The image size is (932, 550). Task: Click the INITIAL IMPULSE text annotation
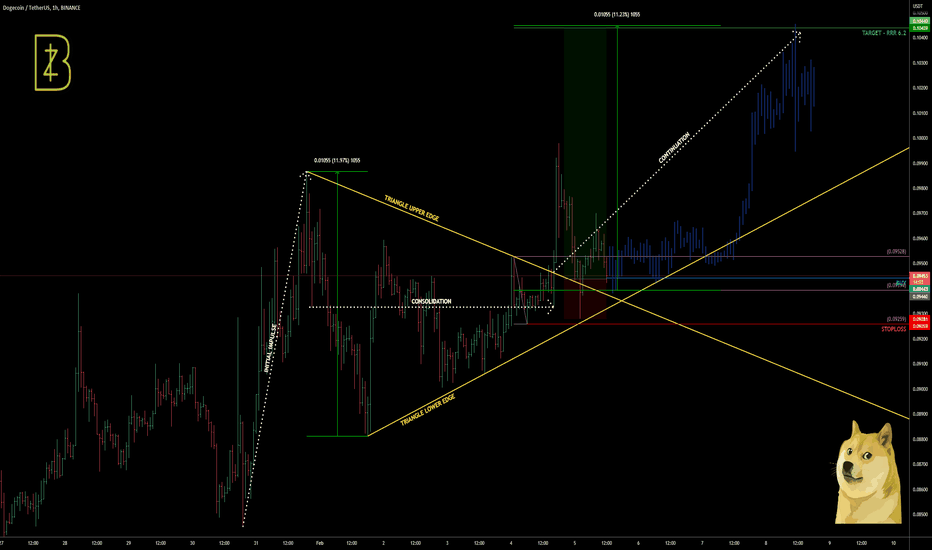tap(270, 348)
